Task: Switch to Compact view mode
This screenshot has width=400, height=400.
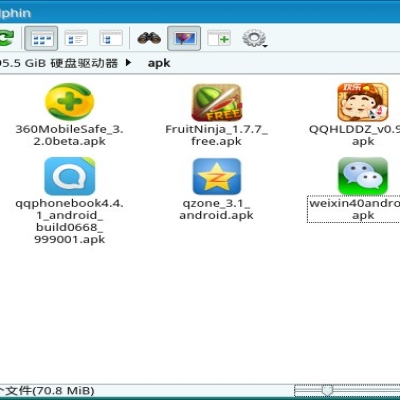Action: 76,38
